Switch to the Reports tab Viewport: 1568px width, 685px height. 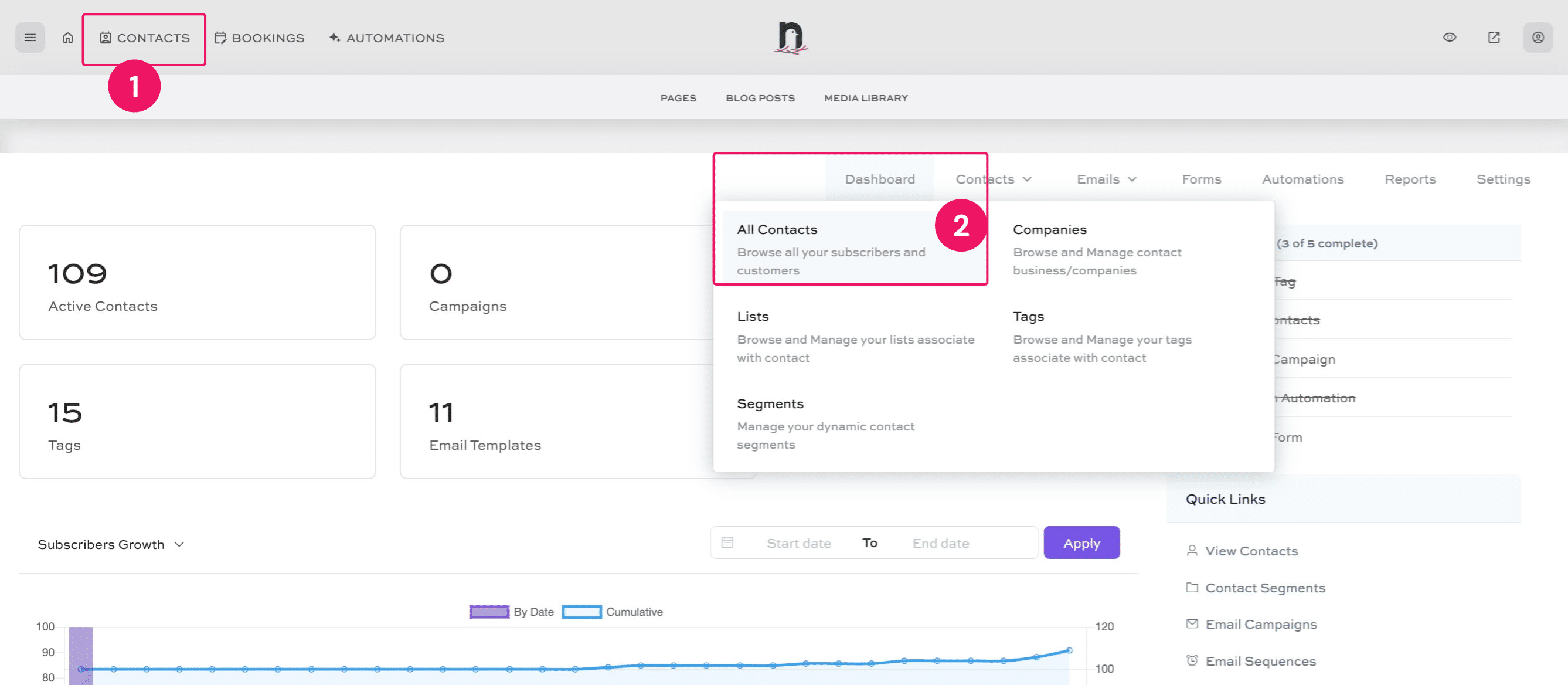(1409, 179)
